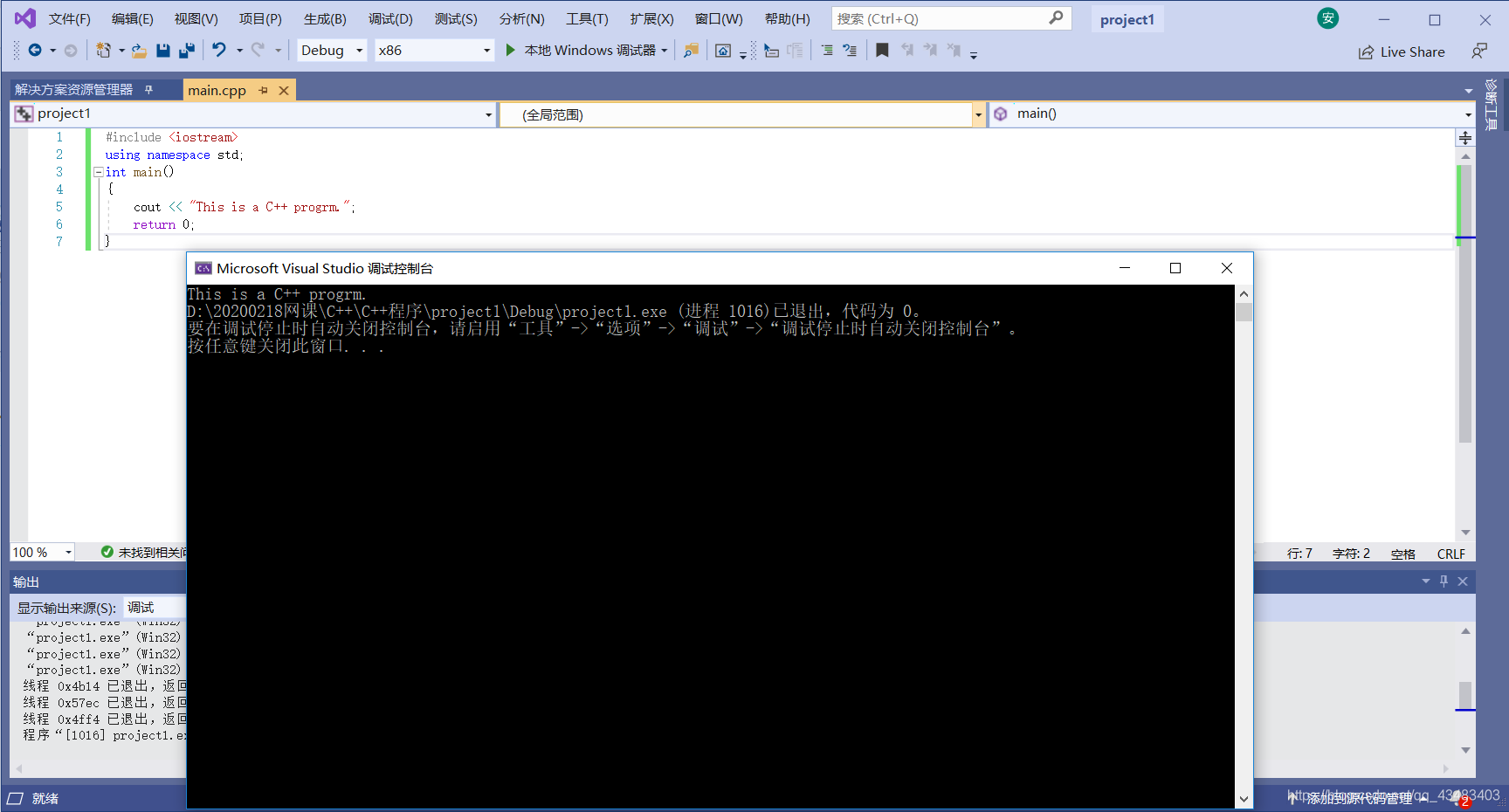Click the split editor icon above scrollbar

1465,138
